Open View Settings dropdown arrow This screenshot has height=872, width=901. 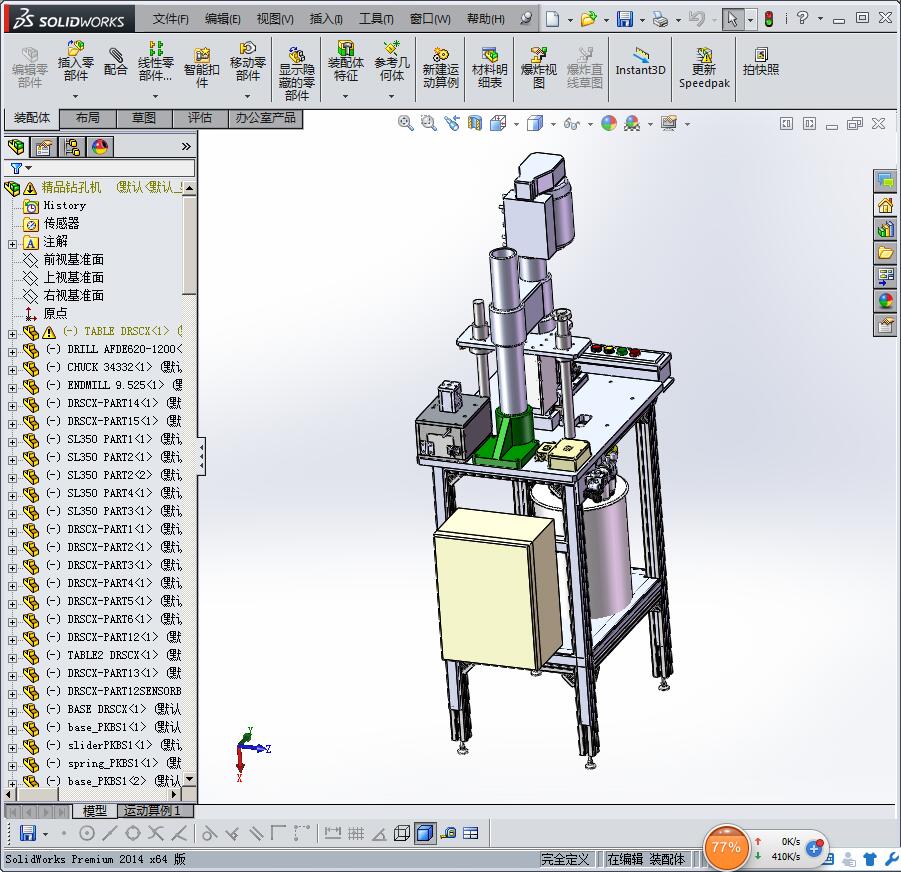pyautogui.click(x=687, y=124)
